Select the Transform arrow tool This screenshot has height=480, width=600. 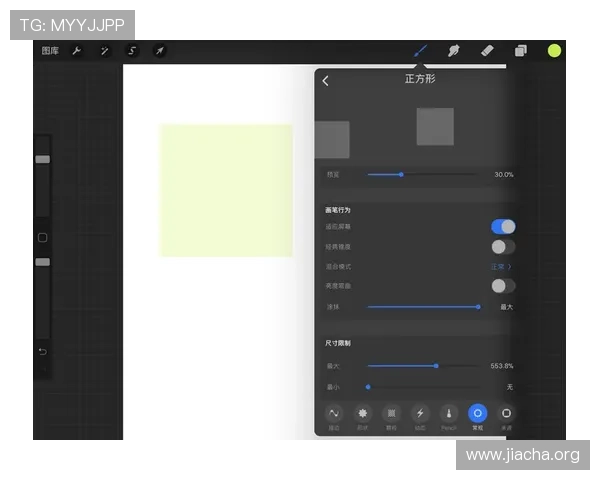(x=159, y=51)
